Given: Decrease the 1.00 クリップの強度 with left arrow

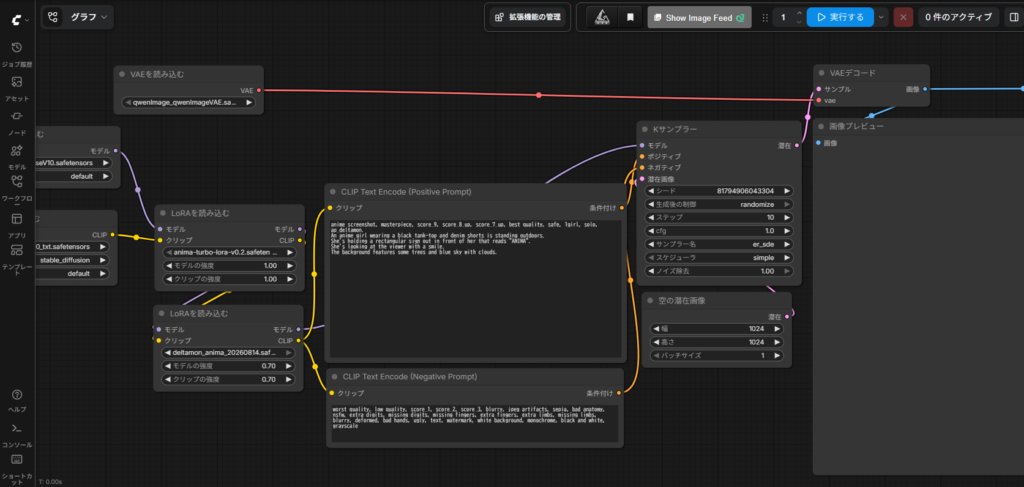Looking at the screenshot, I should click(x=168, y=279).
